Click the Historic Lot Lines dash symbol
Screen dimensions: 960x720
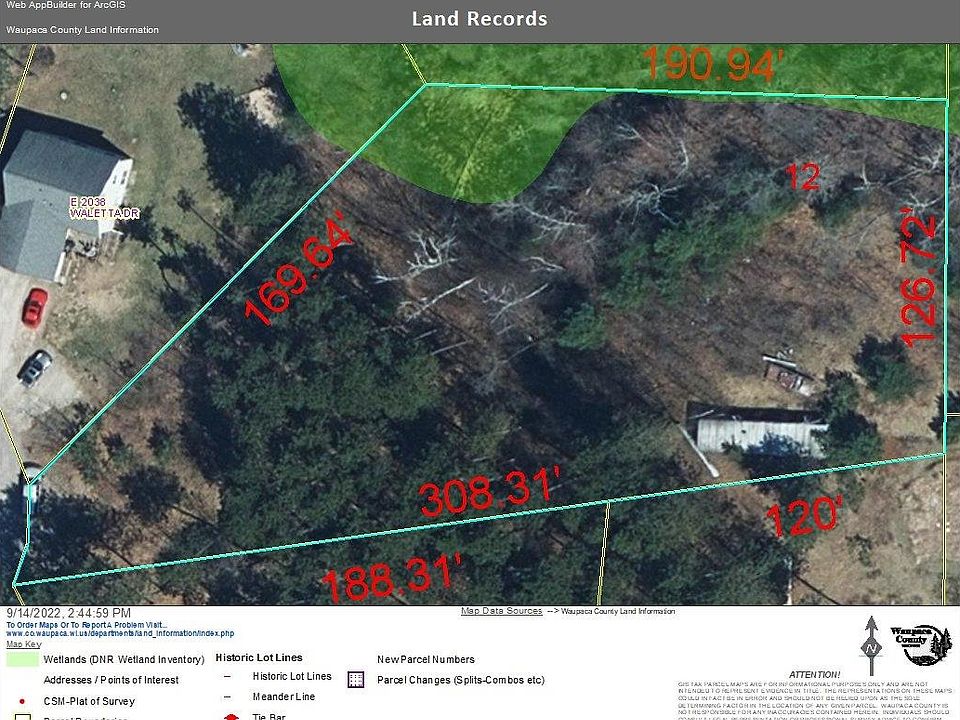coord(227,677)
